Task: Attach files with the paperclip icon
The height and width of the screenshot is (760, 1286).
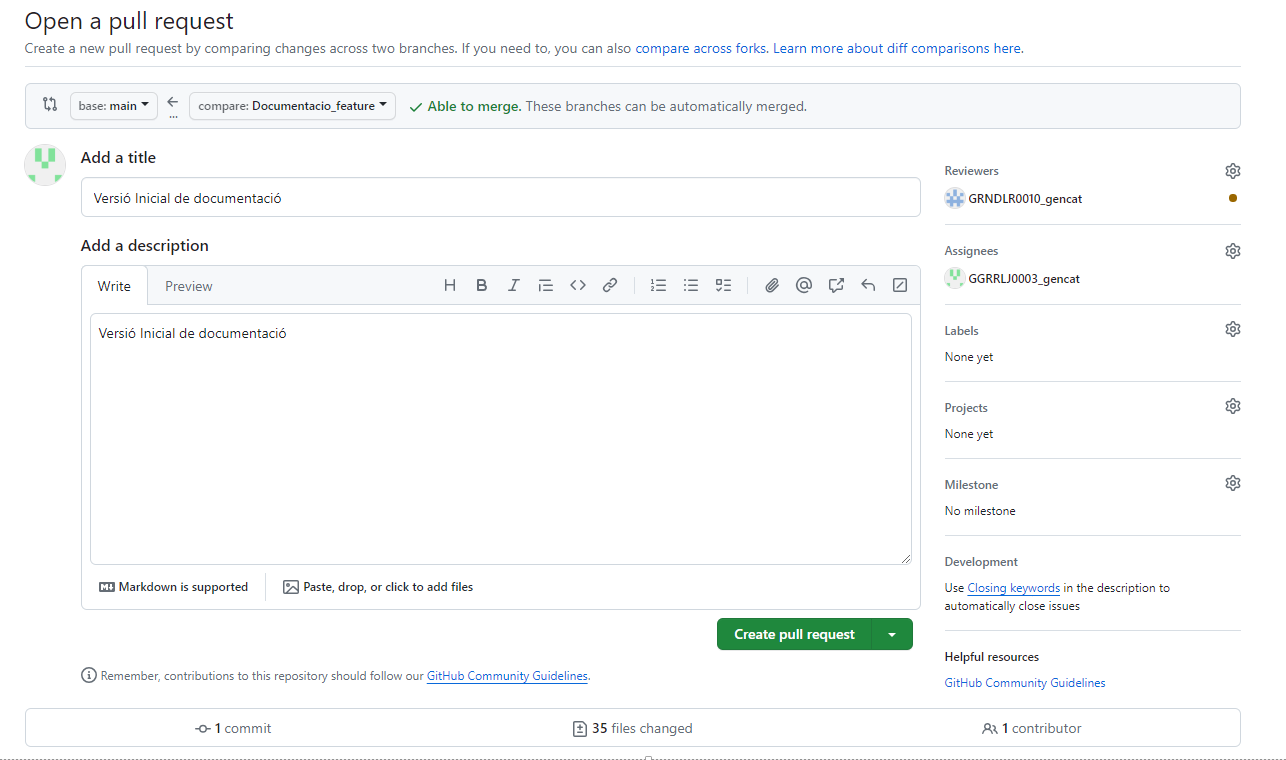Action: 772,285
